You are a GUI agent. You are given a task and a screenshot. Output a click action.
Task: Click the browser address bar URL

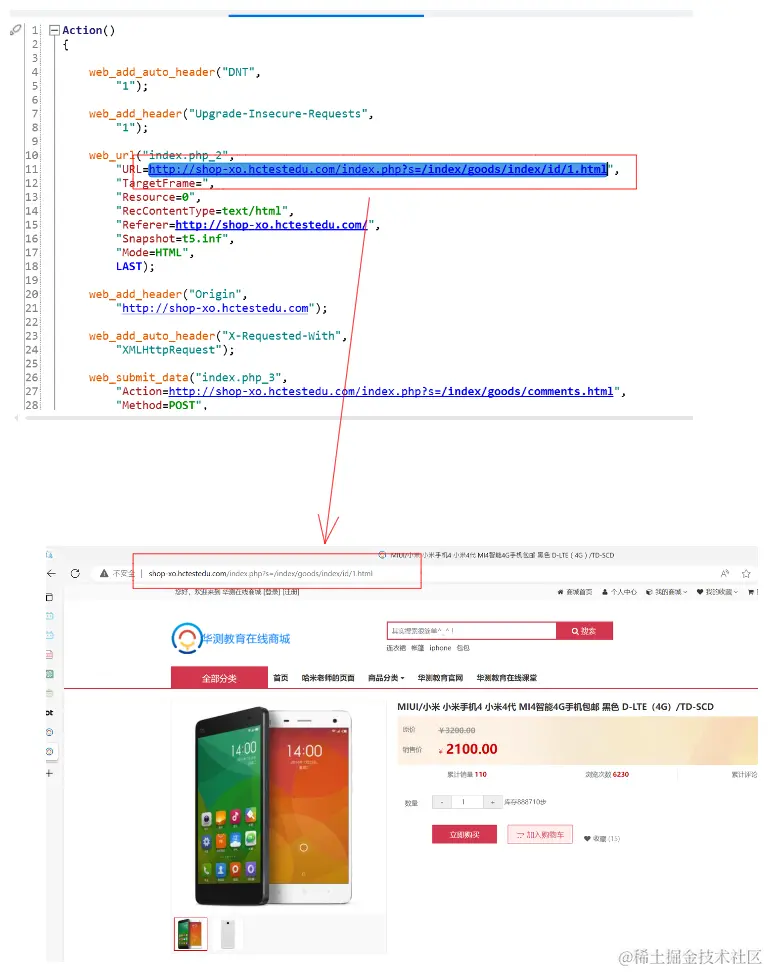click(x=260, y=573)
